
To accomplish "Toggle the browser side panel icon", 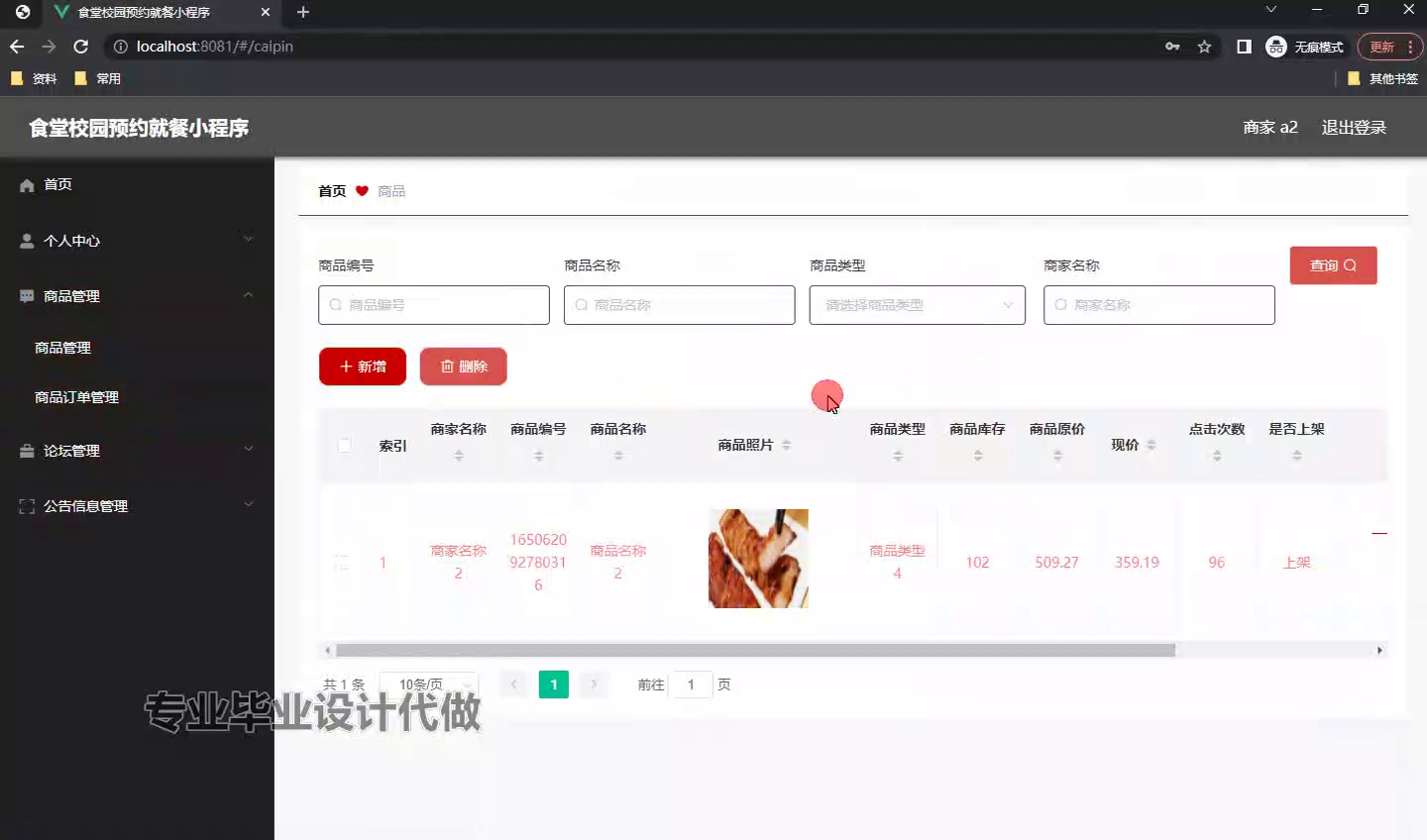I will pos(1244,47).
